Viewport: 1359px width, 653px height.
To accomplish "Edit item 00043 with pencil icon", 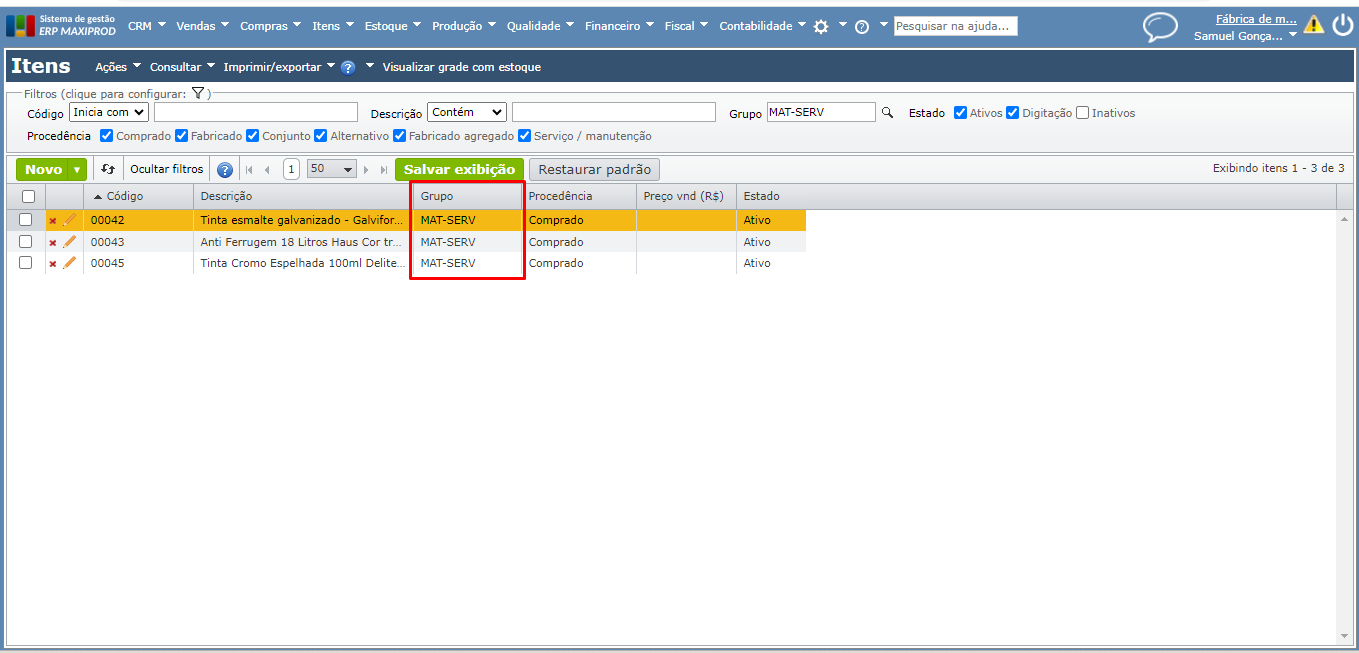I will pos(69,241).
